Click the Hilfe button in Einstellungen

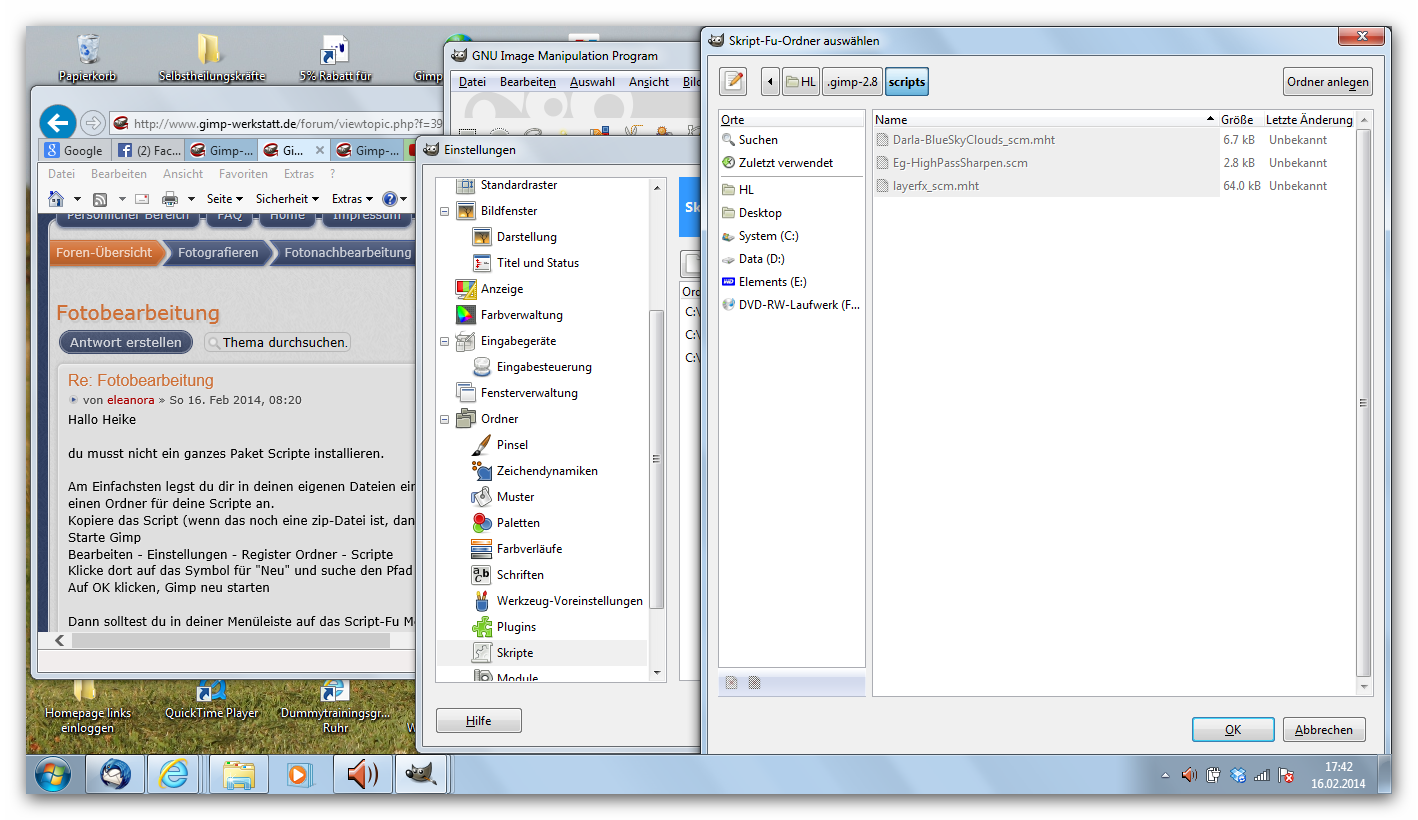(479, 721)
